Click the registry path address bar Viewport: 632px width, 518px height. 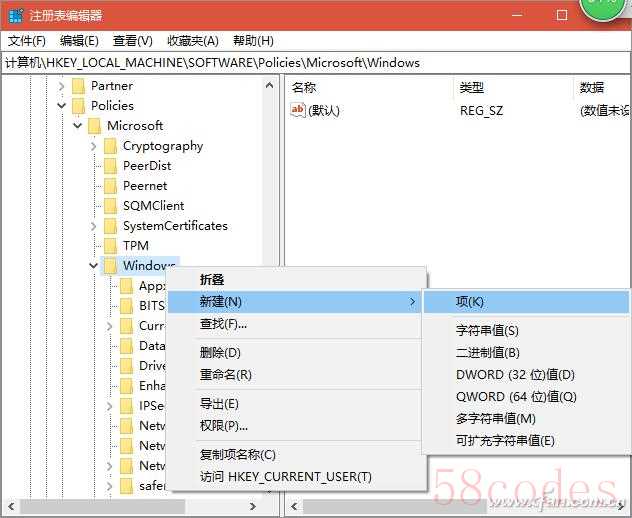click(x=300, y=62)
